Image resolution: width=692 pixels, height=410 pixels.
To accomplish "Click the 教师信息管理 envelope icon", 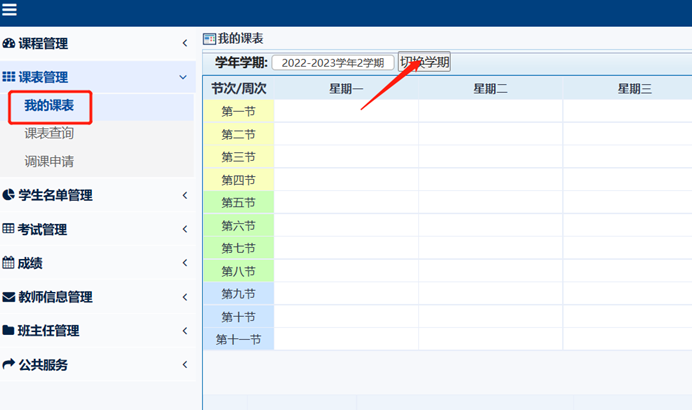I will (x=9, y=297).
